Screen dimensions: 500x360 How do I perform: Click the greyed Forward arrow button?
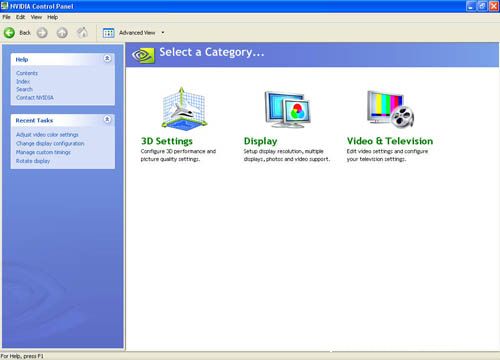coord(42,33)
